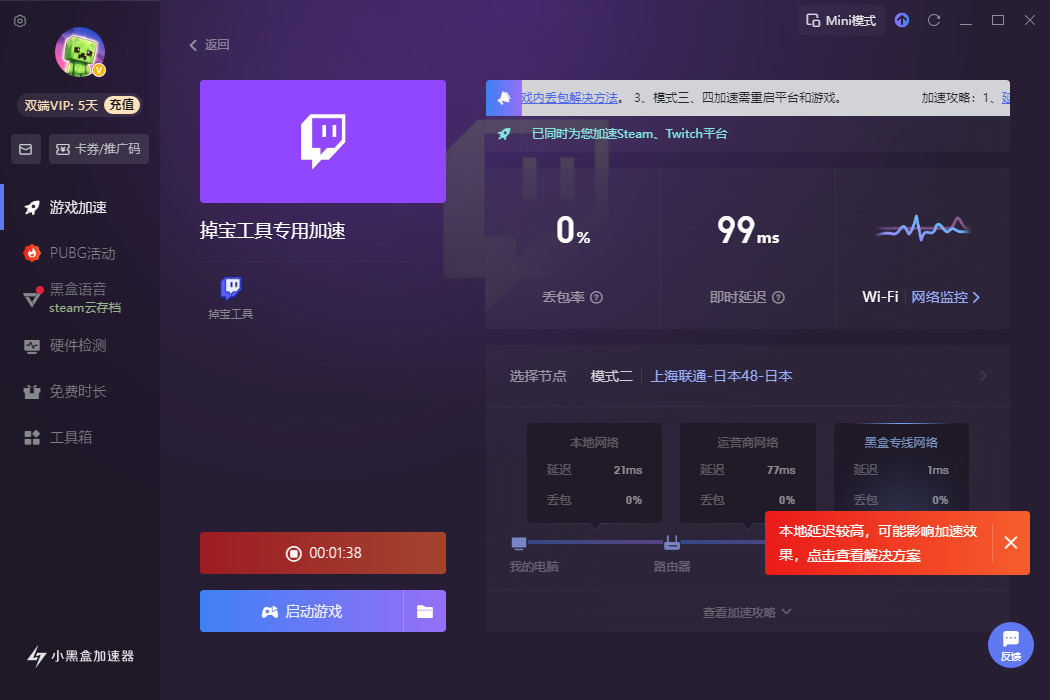The width and height of the screenshot is (1050, 700).
Task: Select the 本地网络 stats card
Action: (x=594, y=472)
